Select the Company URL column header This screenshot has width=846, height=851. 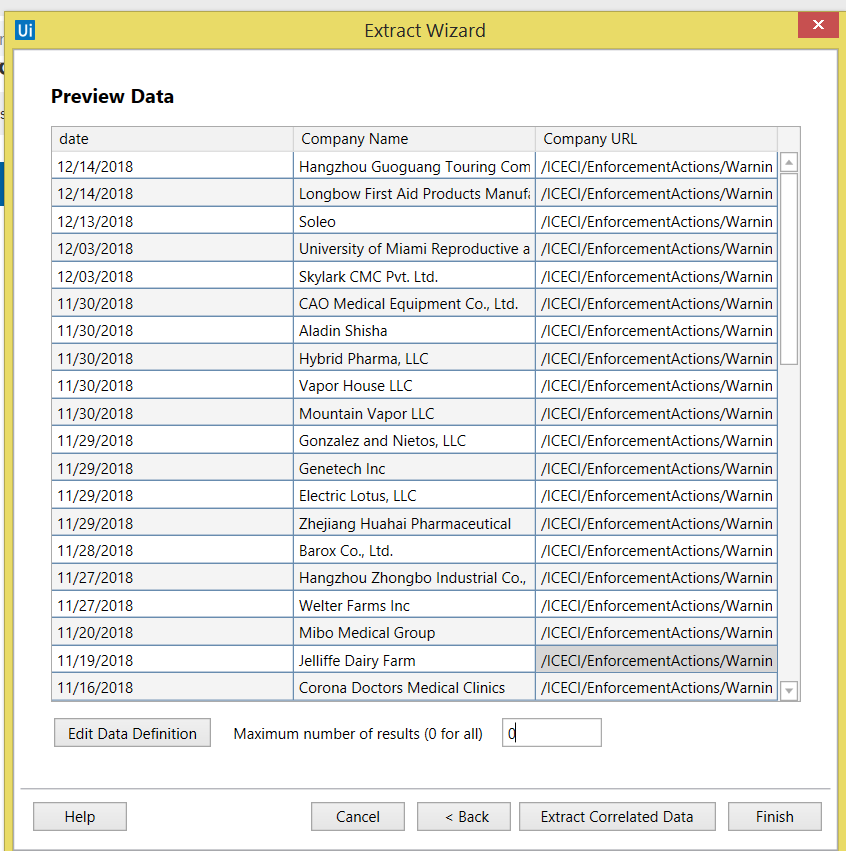656,139
